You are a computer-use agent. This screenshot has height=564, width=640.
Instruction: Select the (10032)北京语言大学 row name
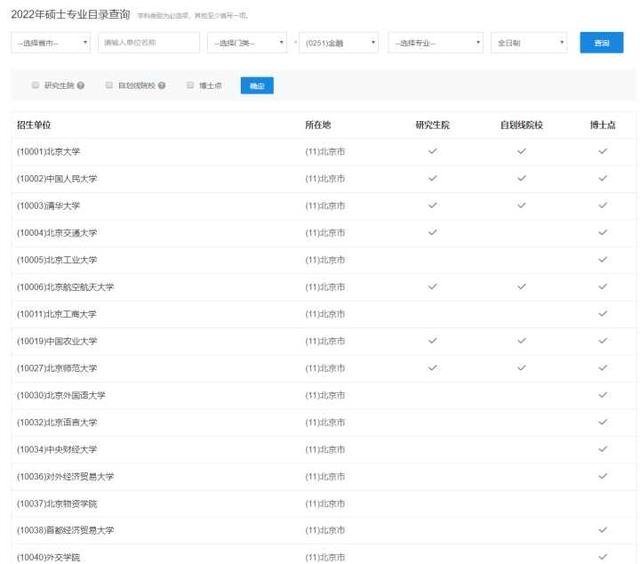[x=57, y=422]
